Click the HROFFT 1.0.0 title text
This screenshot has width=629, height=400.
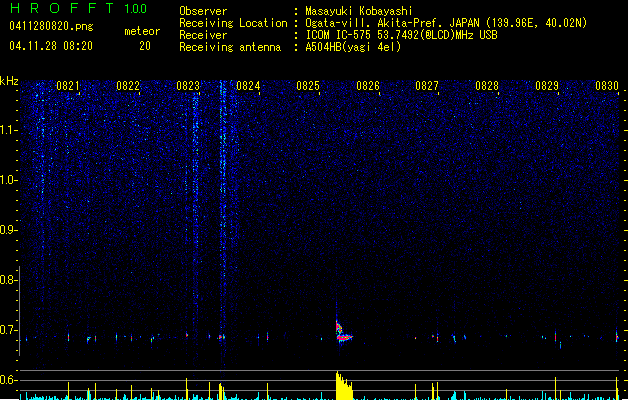click(x=78, y=8)
